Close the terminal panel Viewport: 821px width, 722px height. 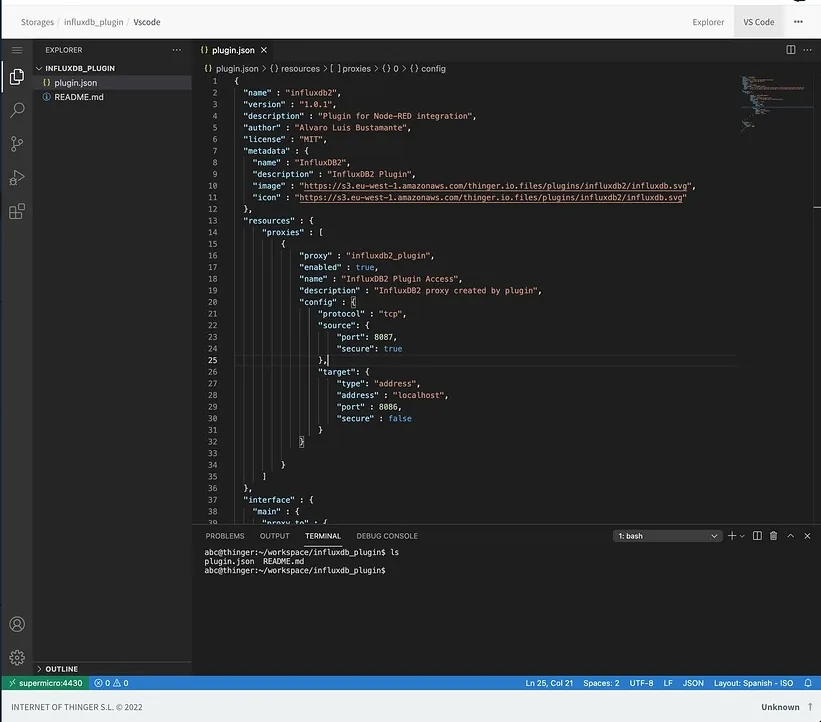[x=807, y=536]
